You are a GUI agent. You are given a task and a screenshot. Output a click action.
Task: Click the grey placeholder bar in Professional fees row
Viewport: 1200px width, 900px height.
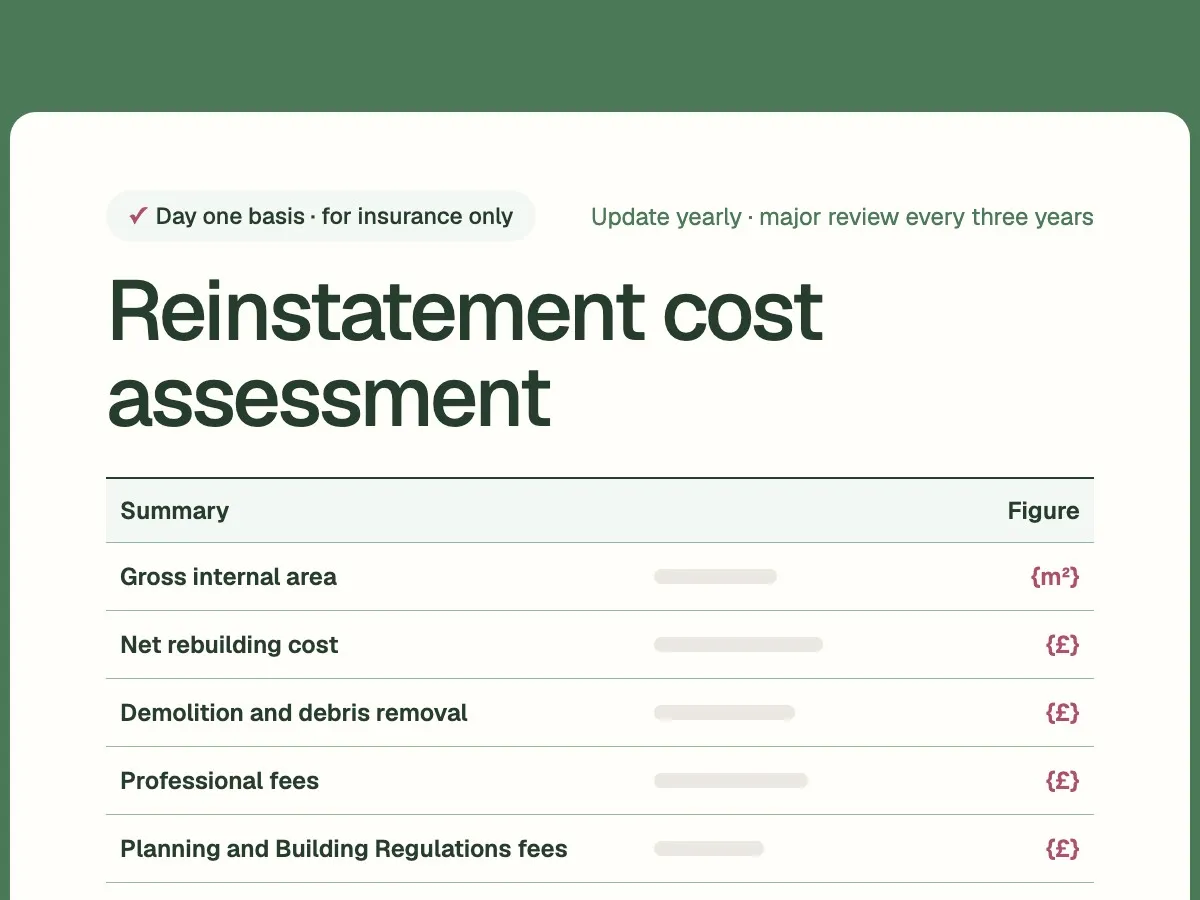(x=731, y=781)
